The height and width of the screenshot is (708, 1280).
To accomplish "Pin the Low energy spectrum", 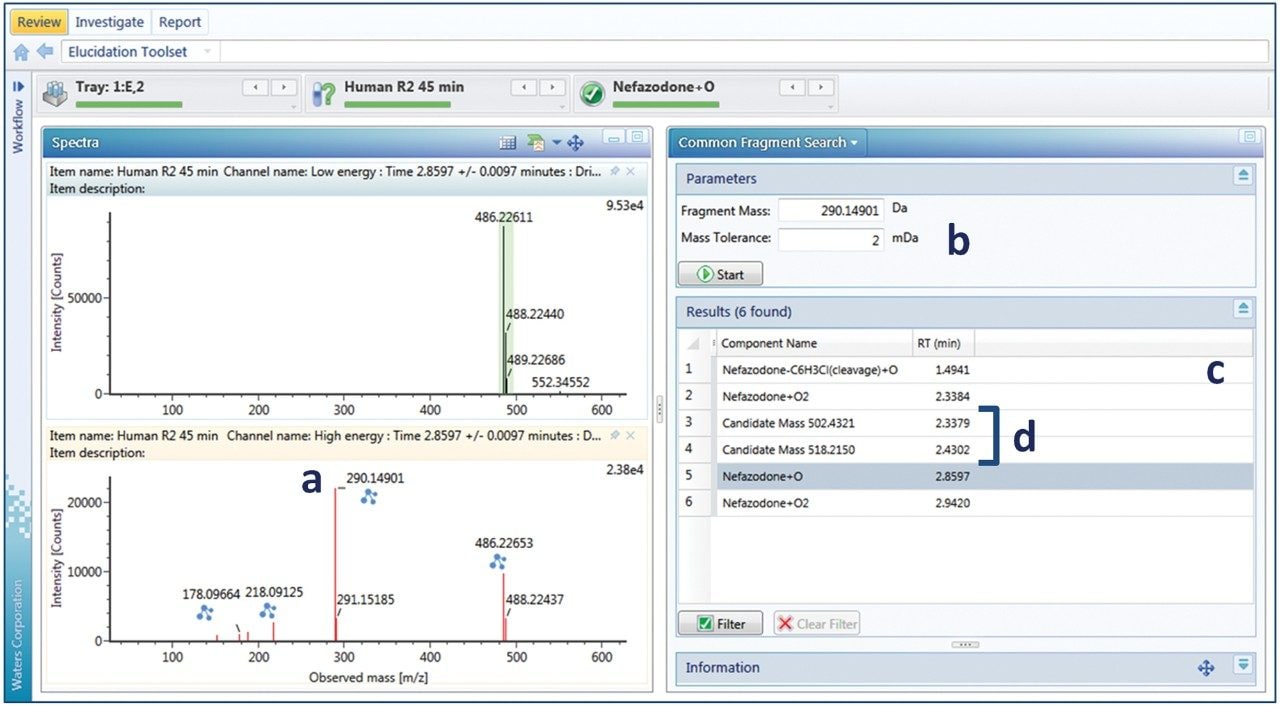I will click(x=614, y=172).
